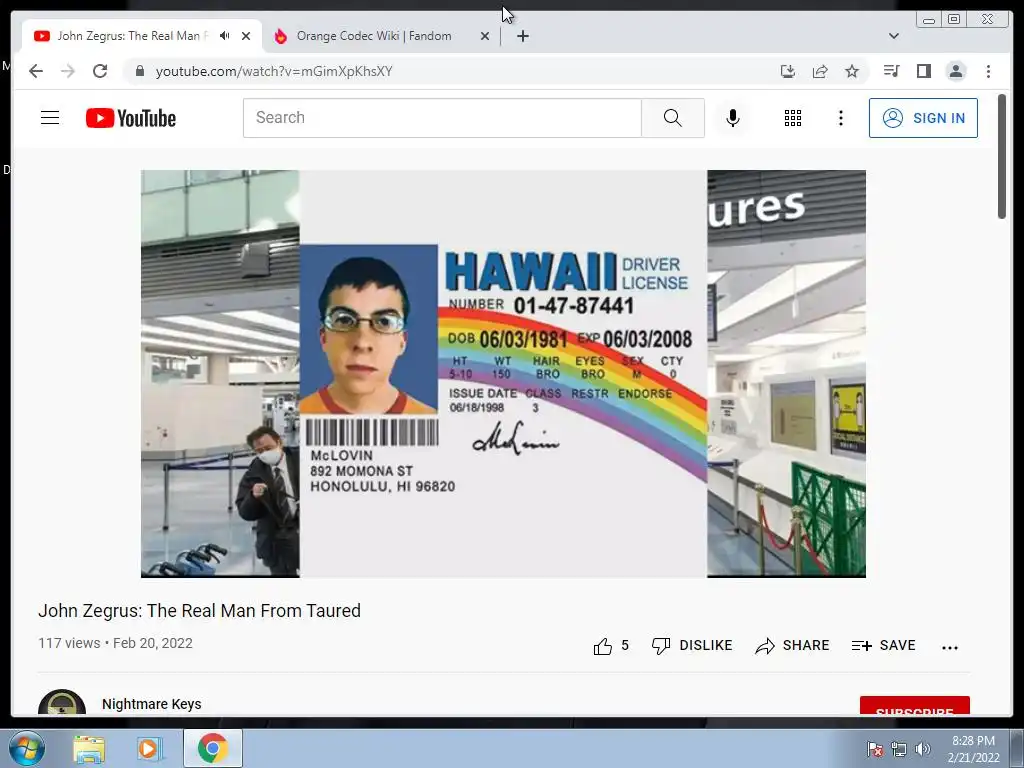Screen dimensions: 1024x768
Task: Open the Windows Start menu
Action: point(27,748)
